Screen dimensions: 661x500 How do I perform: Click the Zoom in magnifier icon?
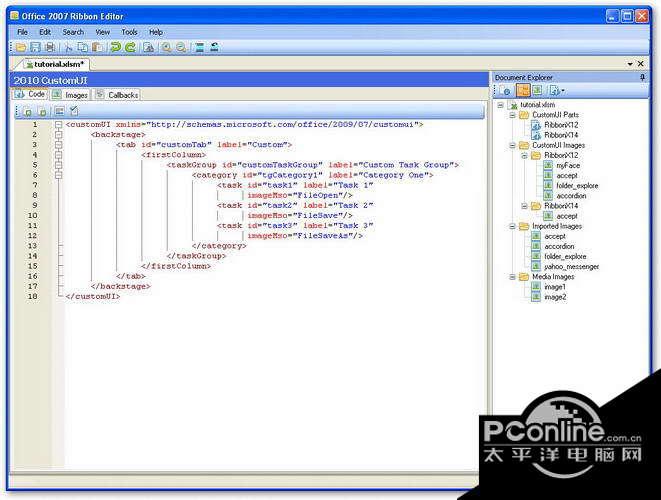167,48
